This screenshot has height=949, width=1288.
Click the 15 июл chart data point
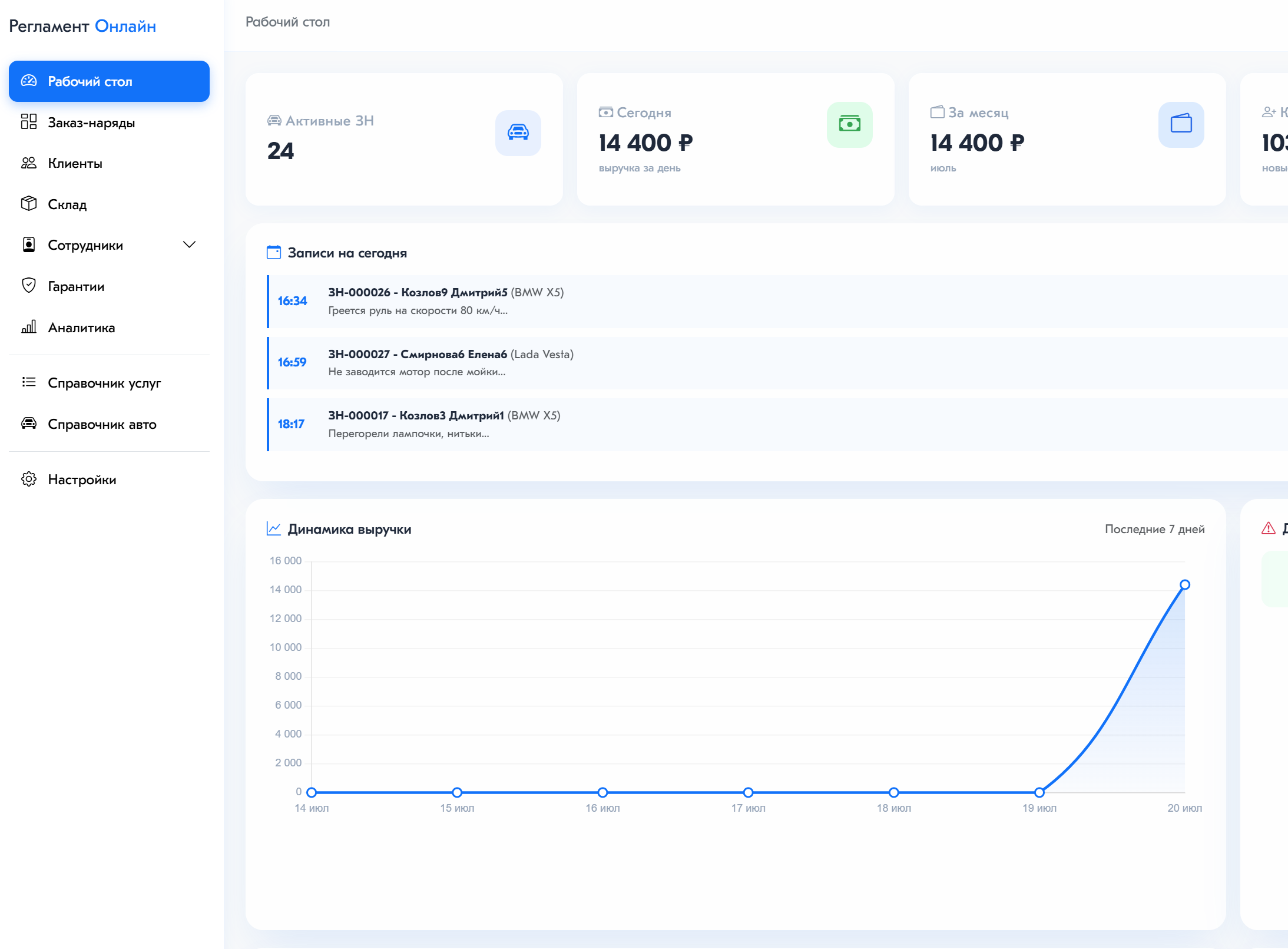tap(457, 792)
